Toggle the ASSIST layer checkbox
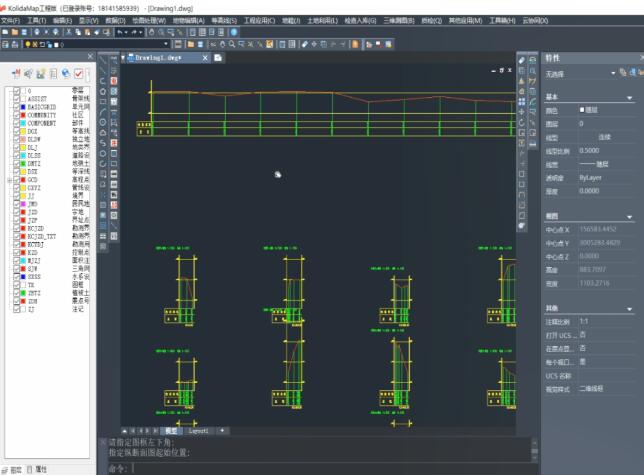 coord(17,100)
